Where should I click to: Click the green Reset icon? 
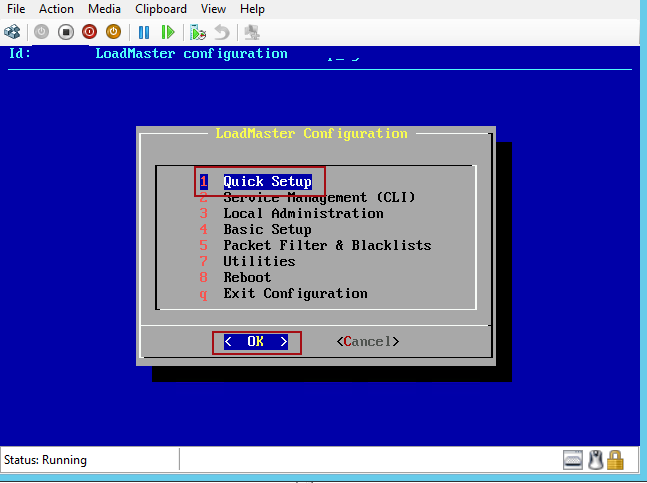pyautogui.click(x=168, y=32)
